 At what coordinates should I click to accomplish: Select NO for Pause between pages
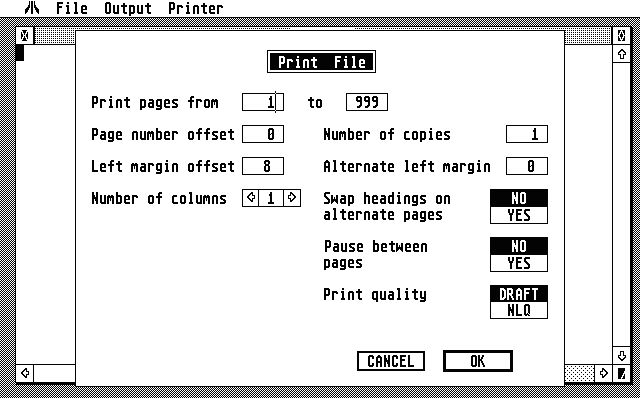[x=519, y=246]
